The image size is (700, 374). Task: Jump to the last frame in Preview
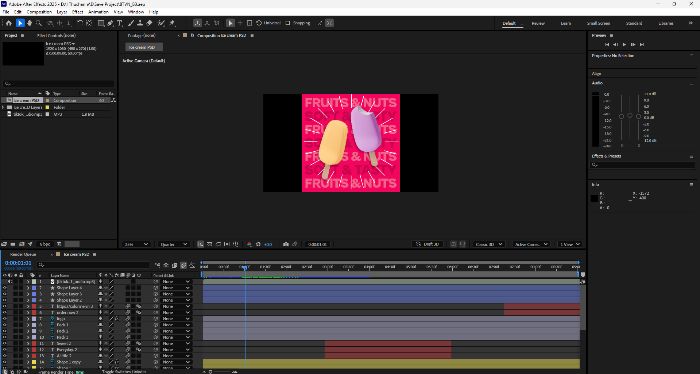click(642, 45)
